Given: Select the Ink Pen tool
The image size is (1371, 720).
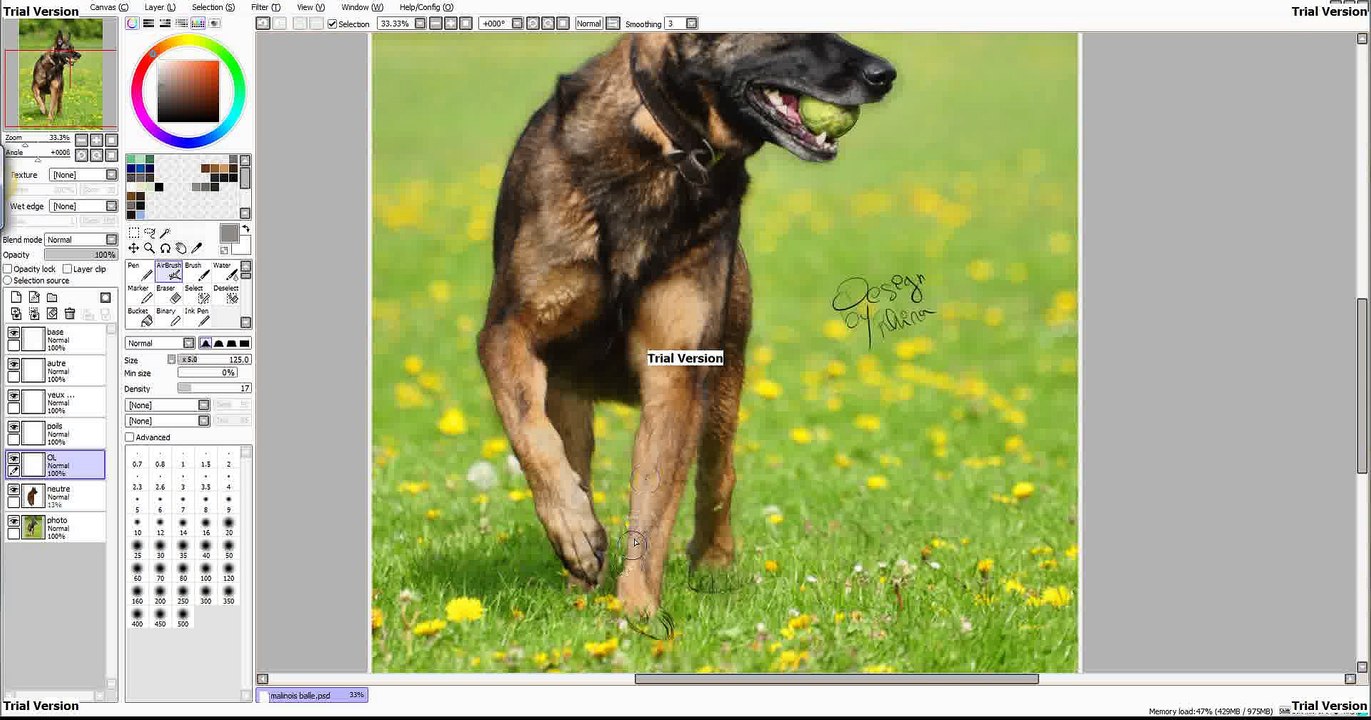Looking at the screenshot, I should point(197,317).
